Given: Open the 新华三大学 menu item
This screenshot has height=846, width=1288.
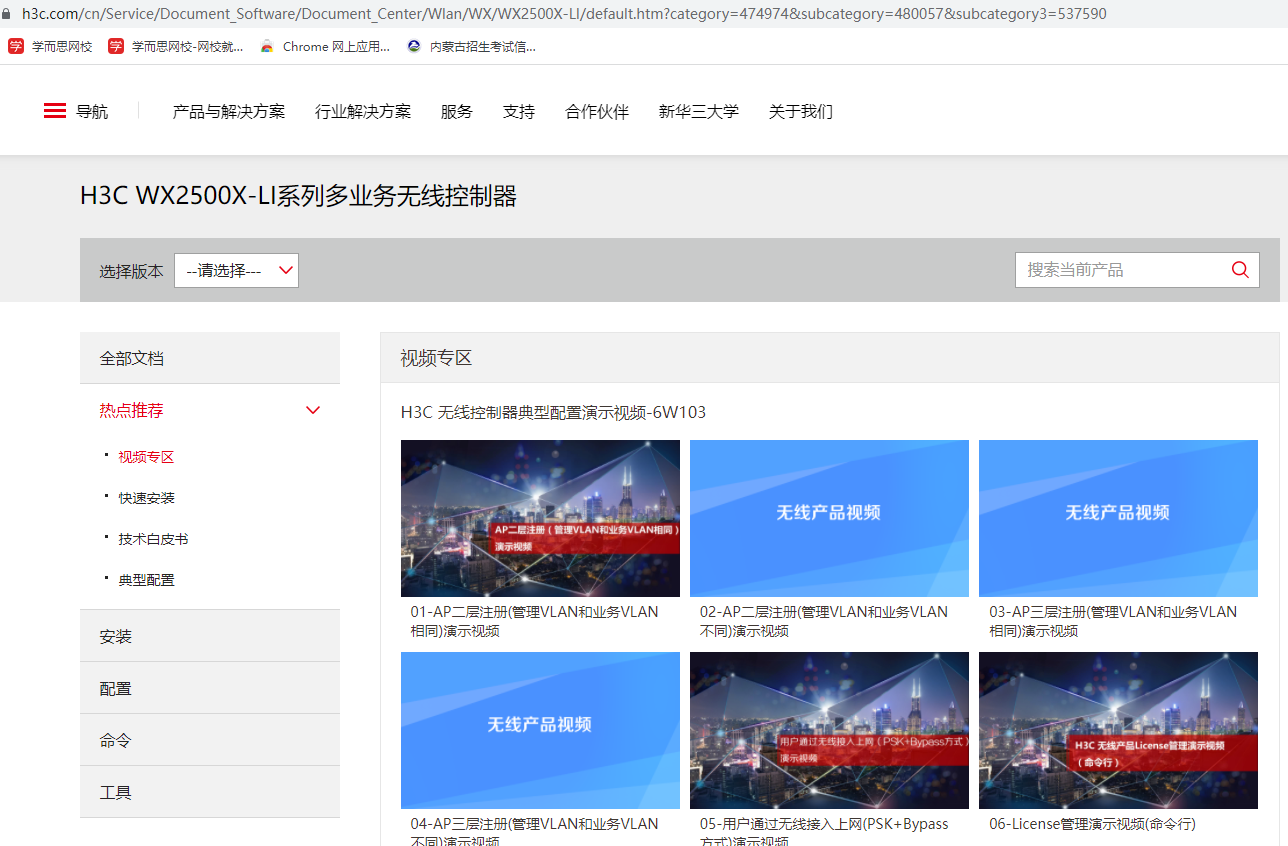Looking at the screenshot, I should [698, 112].
